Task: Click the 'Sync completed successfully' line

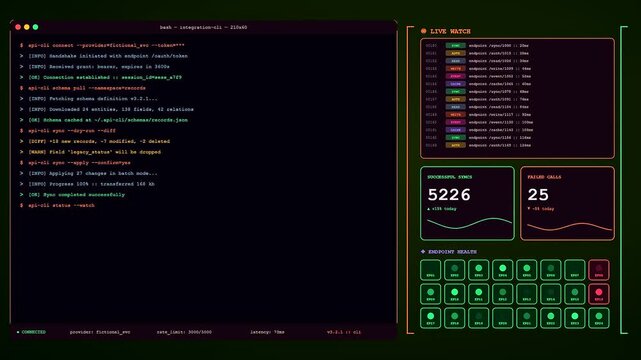Action: (x=76, y=195)
